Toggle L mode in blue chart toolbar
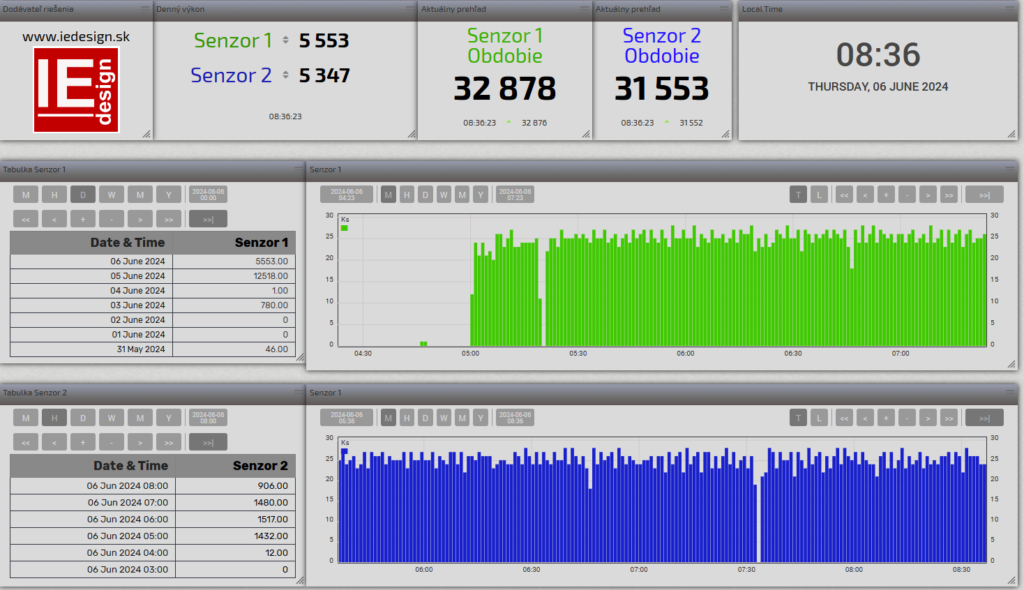1024x590 pixels. pyautogui.click(x=819, y=418)
